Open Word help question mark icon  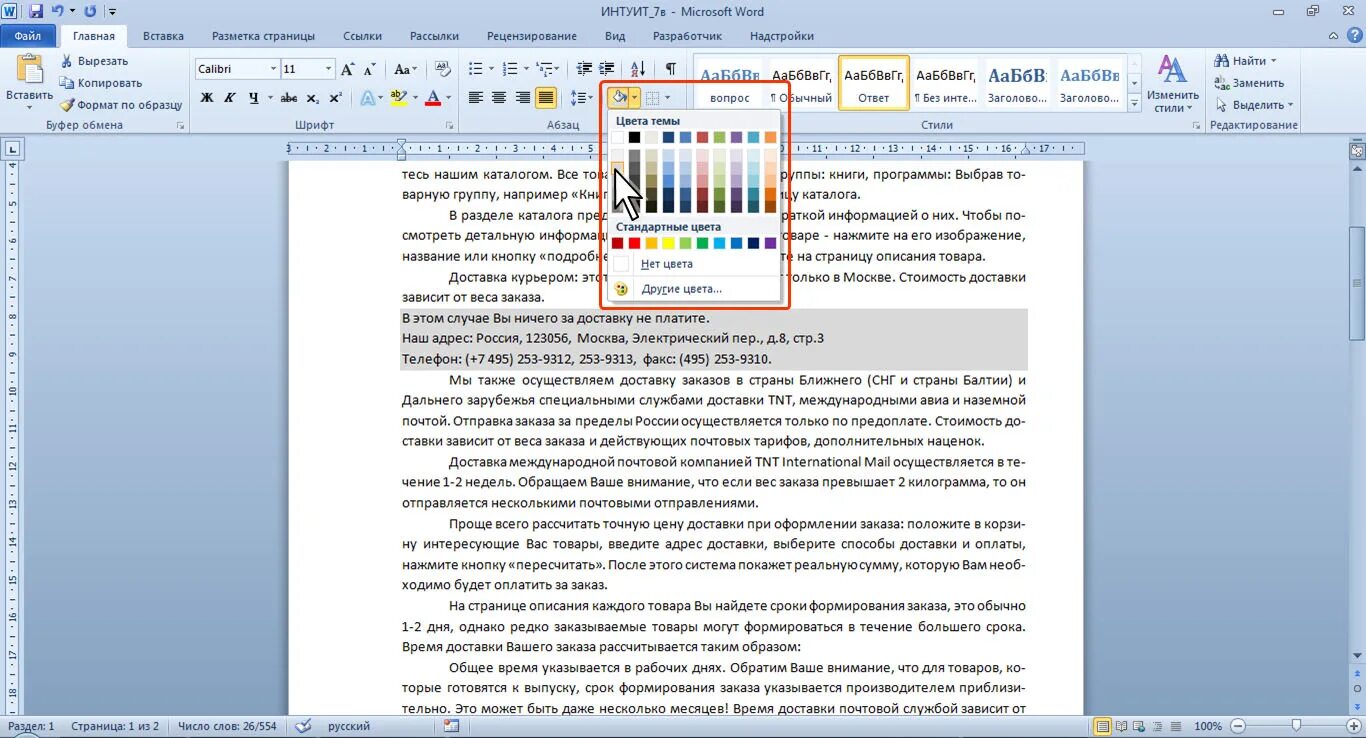(x=1354, y=36)
